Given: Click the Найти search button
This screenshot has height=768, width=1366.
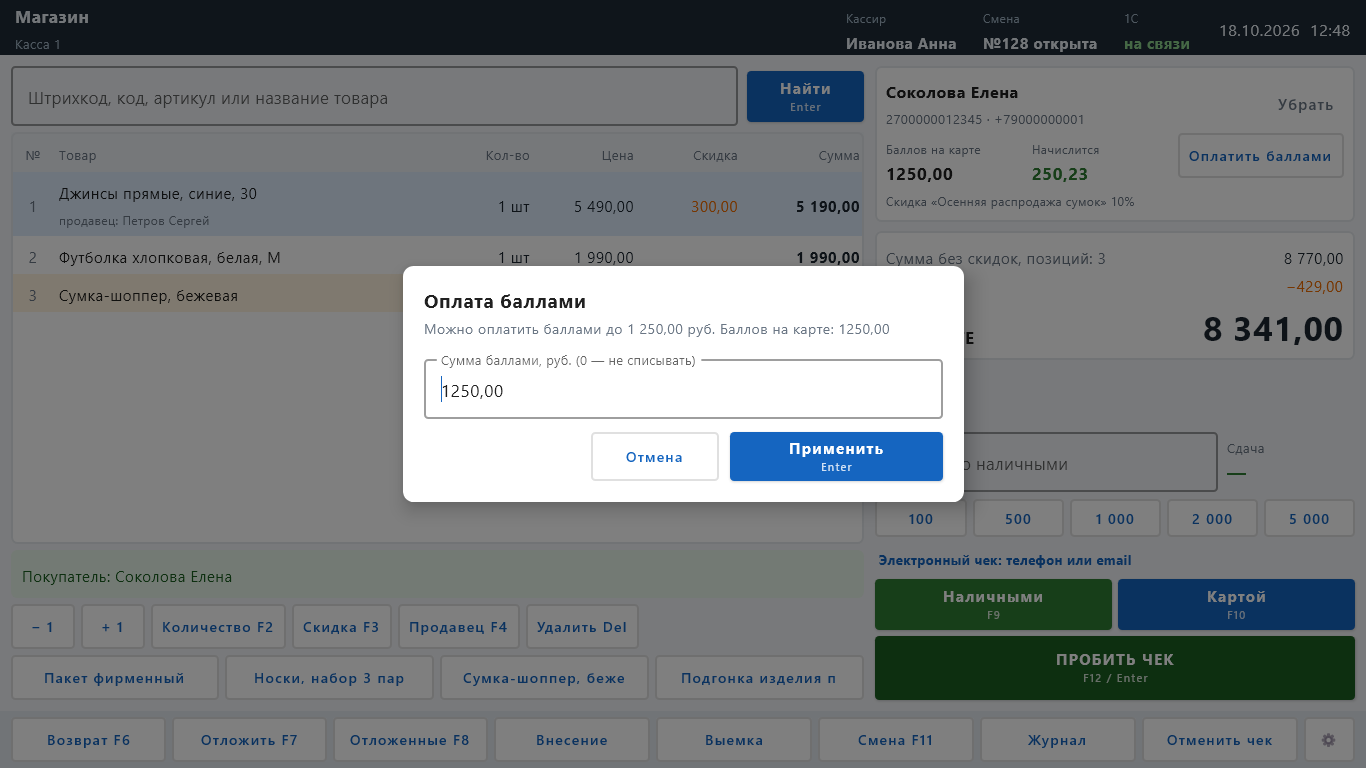Looking at the screenshot, I should [805, 96].
